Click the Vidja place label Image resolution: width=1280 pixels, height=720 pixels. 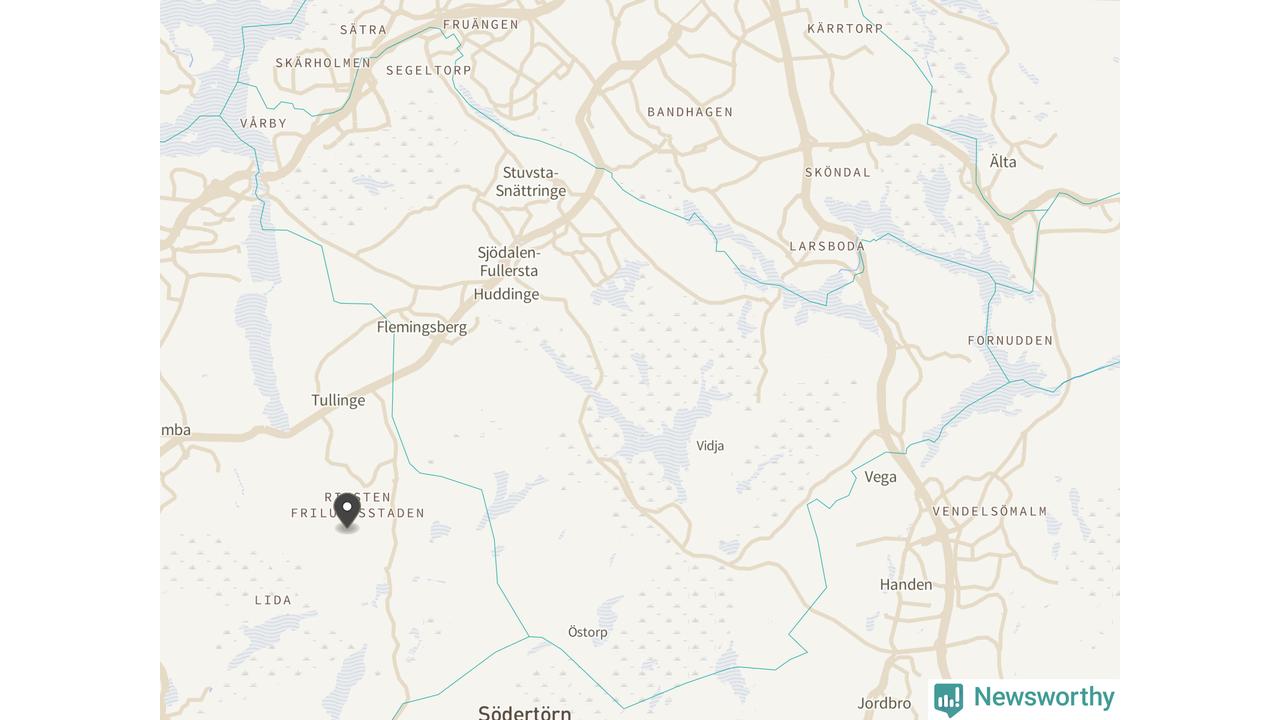click(710, 446)
